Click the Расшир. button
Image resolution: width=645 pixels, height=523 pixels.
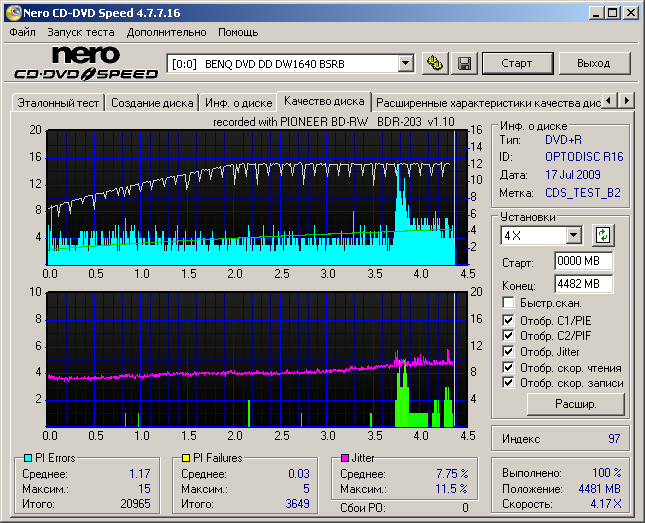pos(575,404)
